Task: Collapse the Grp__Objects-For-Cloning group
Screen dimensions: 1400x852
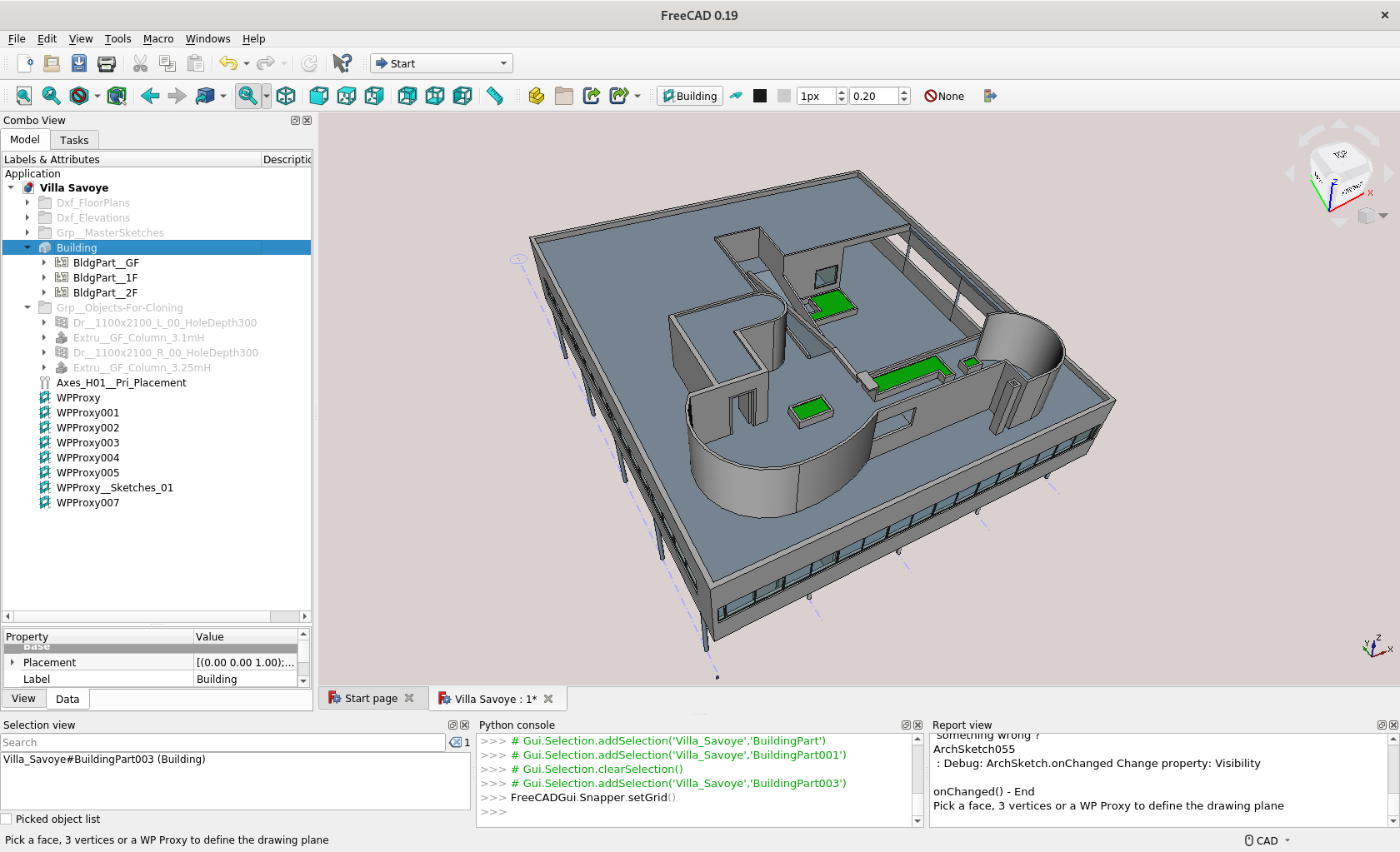Action: click(27, 307)
